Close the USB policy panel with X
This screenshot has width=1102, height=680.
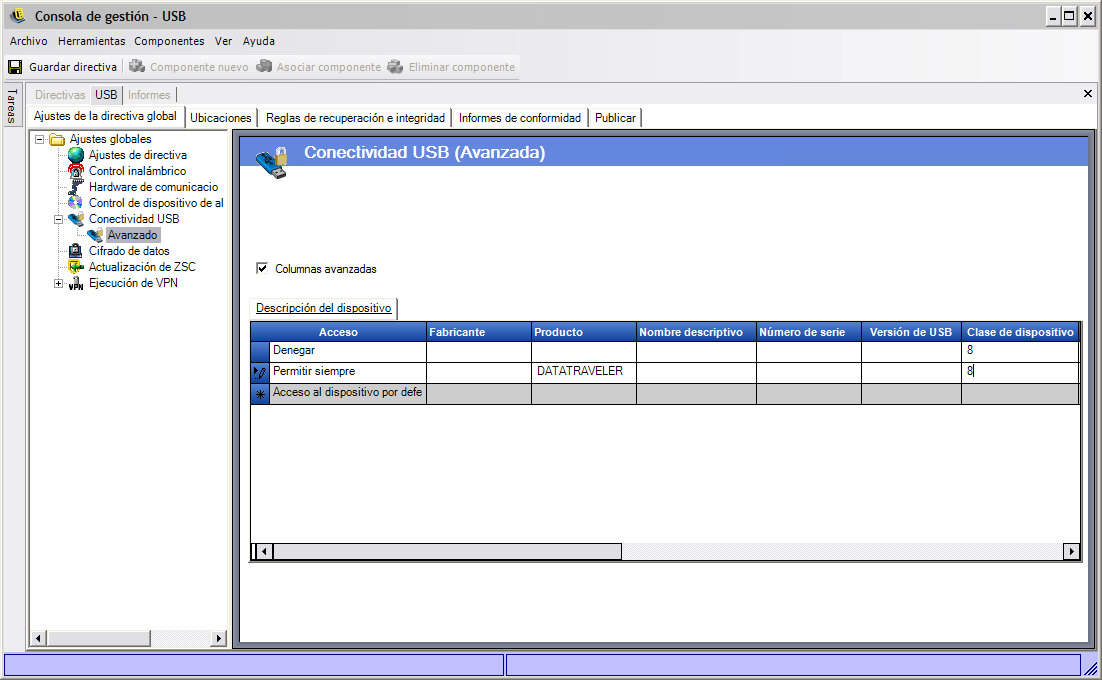point(1087,93)
